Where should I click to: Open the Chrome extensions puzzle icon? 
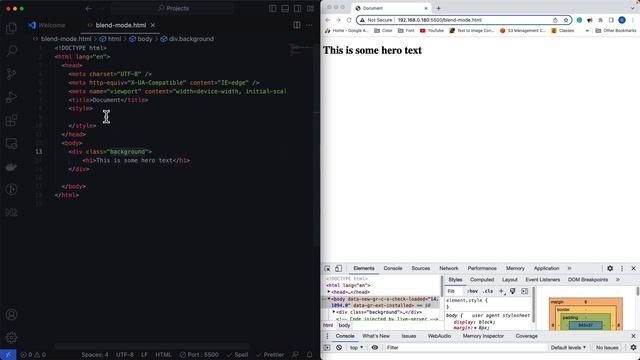(600, 20)
